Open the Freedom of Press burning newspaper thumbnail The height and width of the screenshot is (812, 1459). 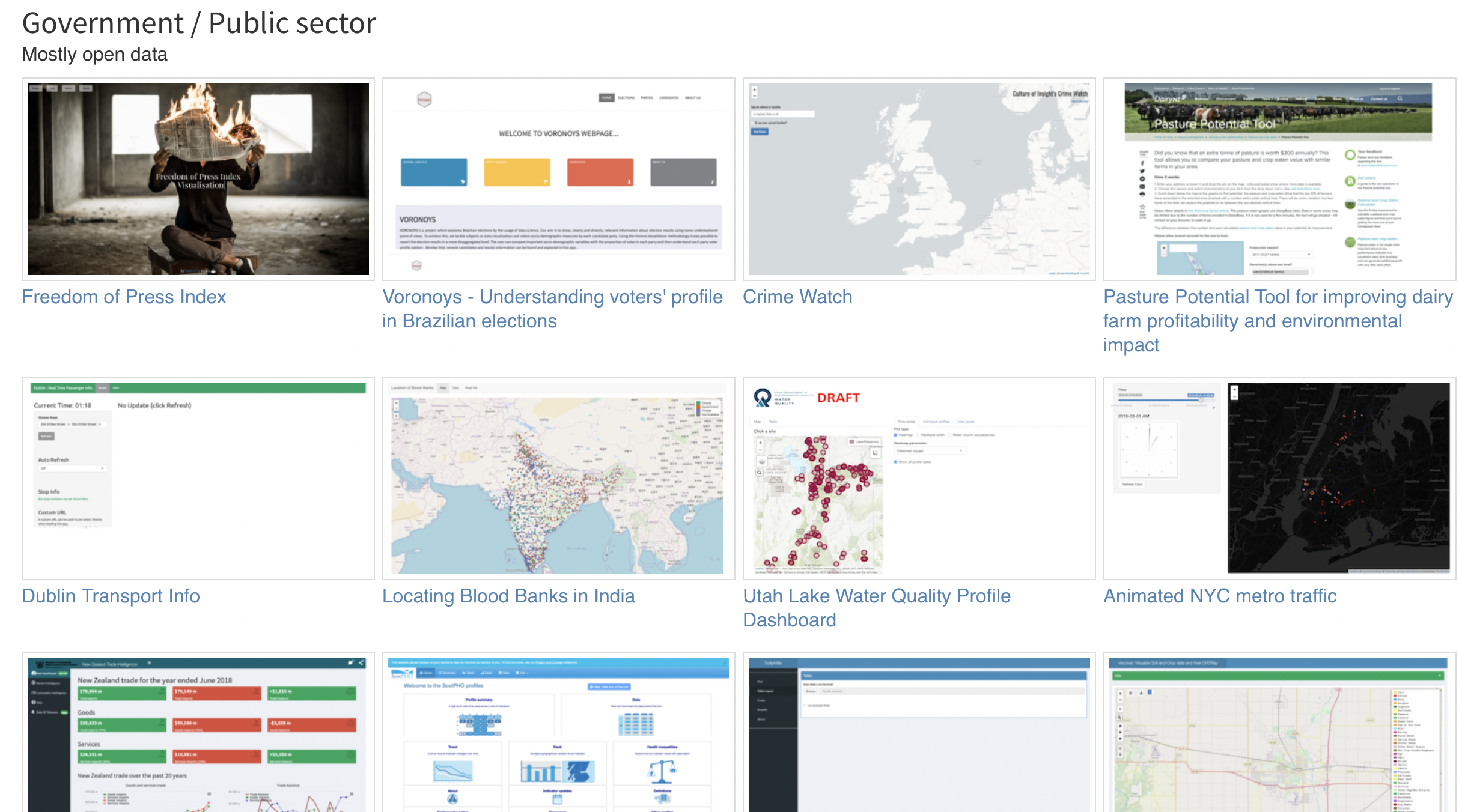pyautogui.click(x=198, y=179)
